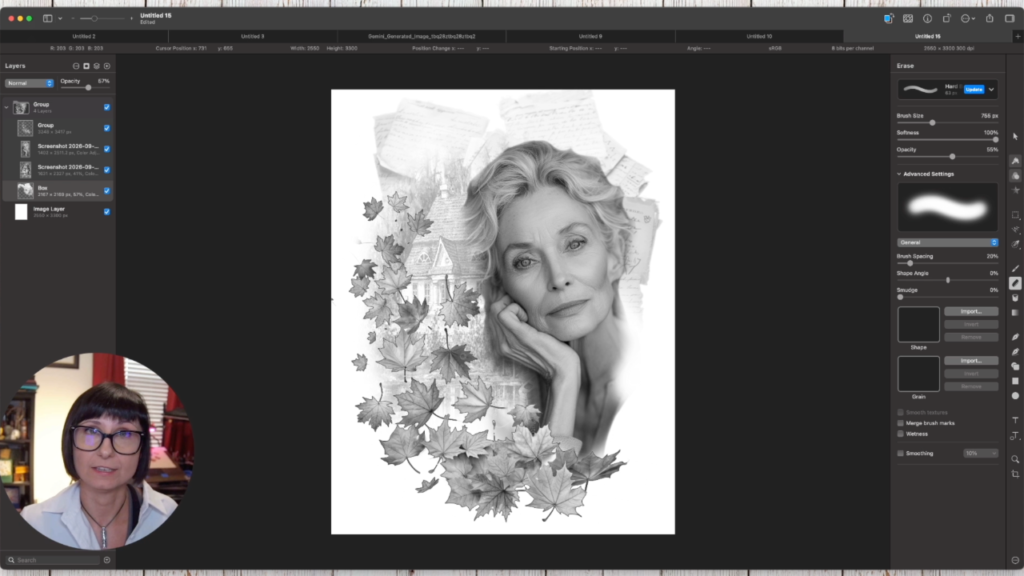Toggle the sidebar view button in title bar
The width and height of the screenshot is (1024, 576).
pyautogui.click(x=48, y=18)
